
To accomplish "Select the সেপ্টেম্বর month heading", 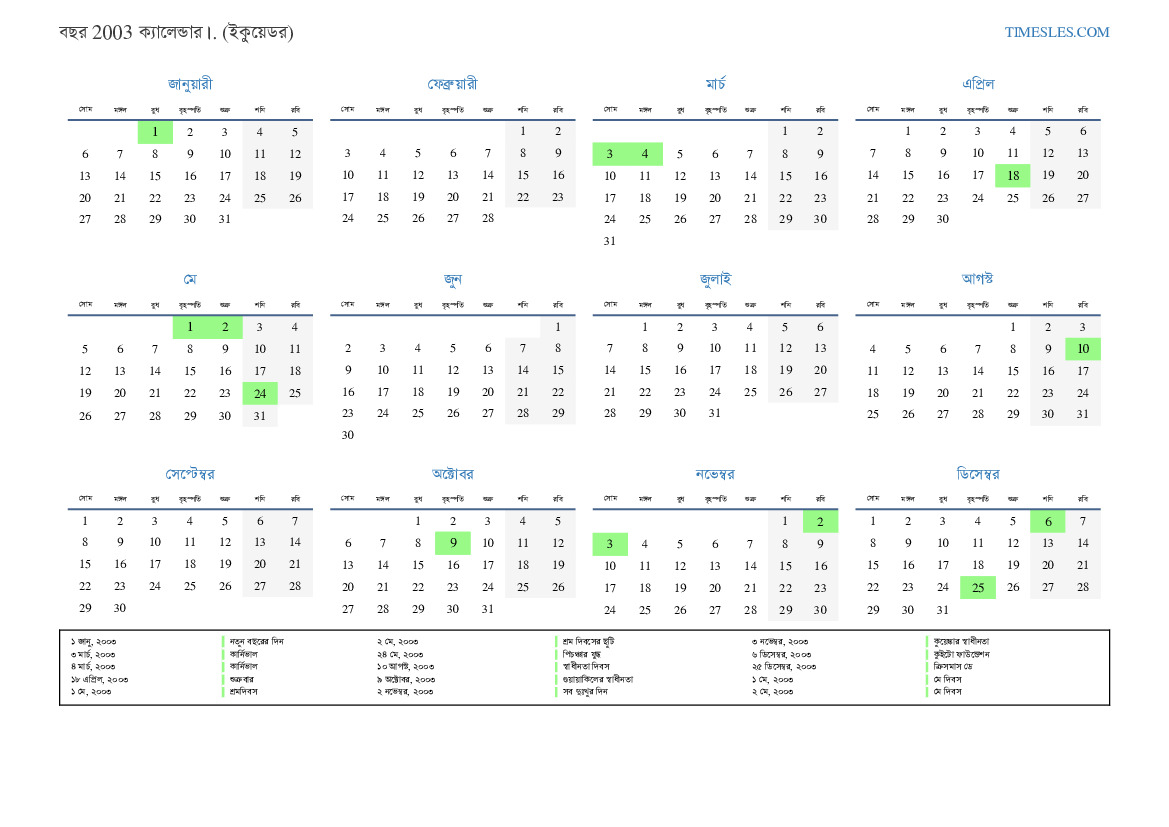I will [x=190, y=474].
